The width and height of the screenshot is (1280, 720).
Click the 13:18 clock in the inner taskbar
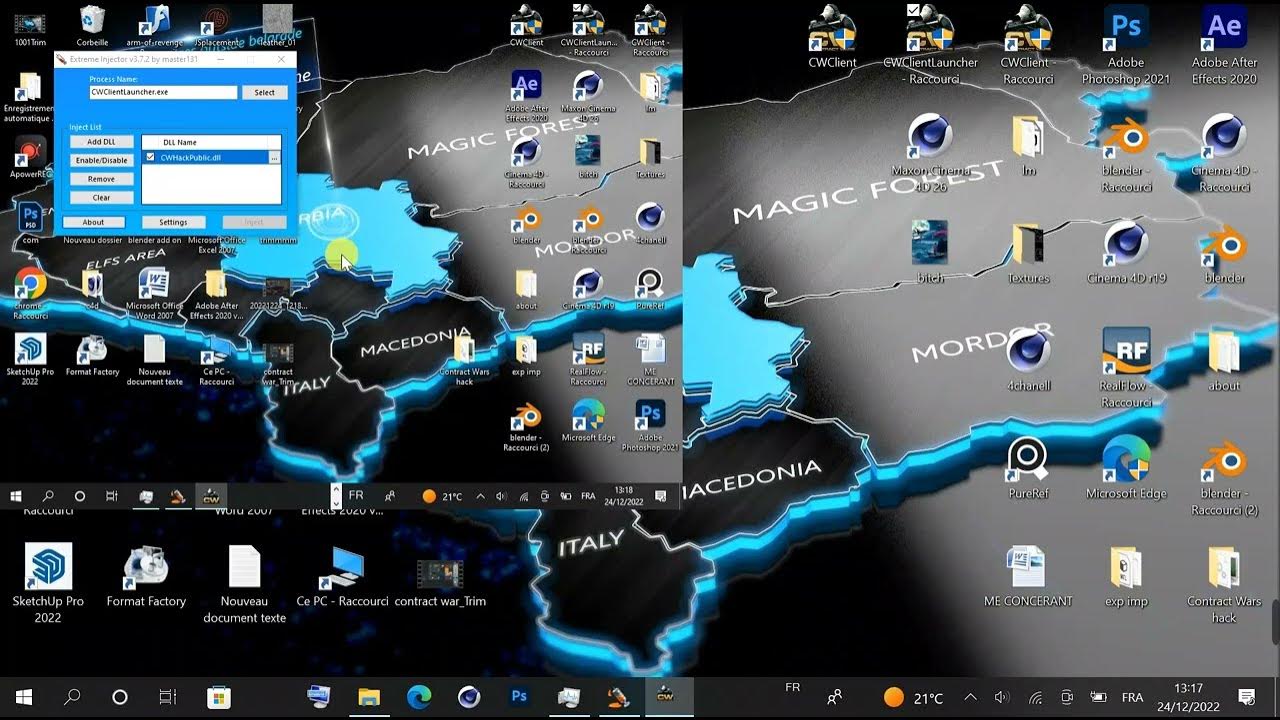coord(624,496)
